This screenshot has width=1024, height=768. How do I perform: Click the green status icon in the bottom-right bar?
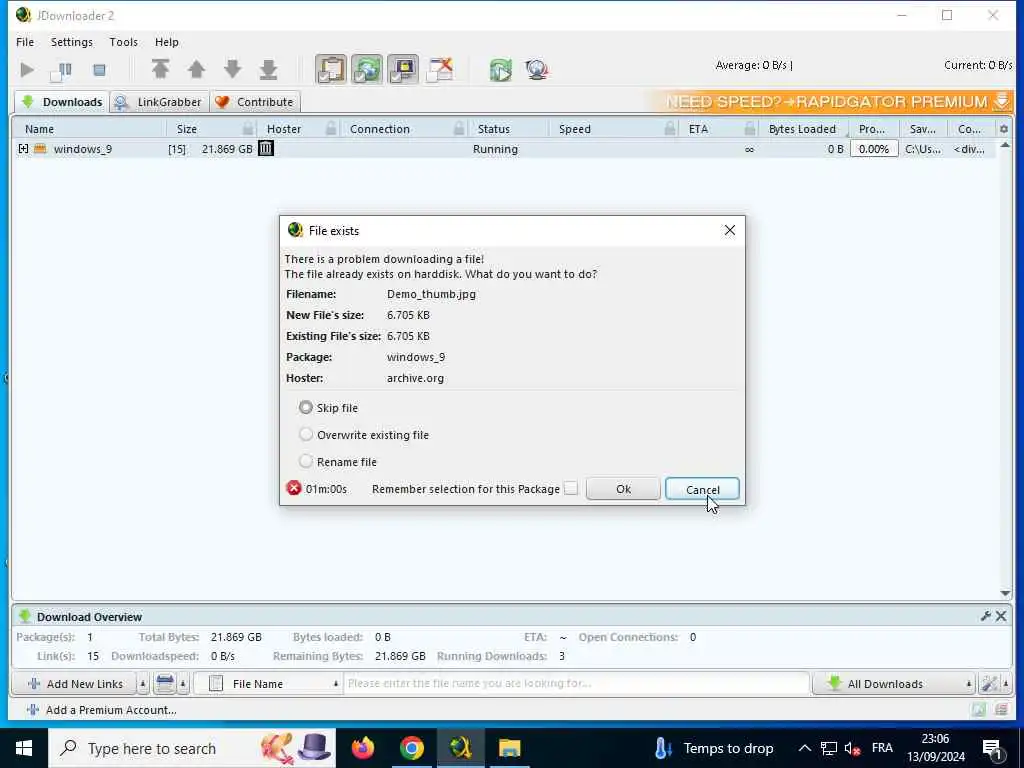[x=978, y=709]
